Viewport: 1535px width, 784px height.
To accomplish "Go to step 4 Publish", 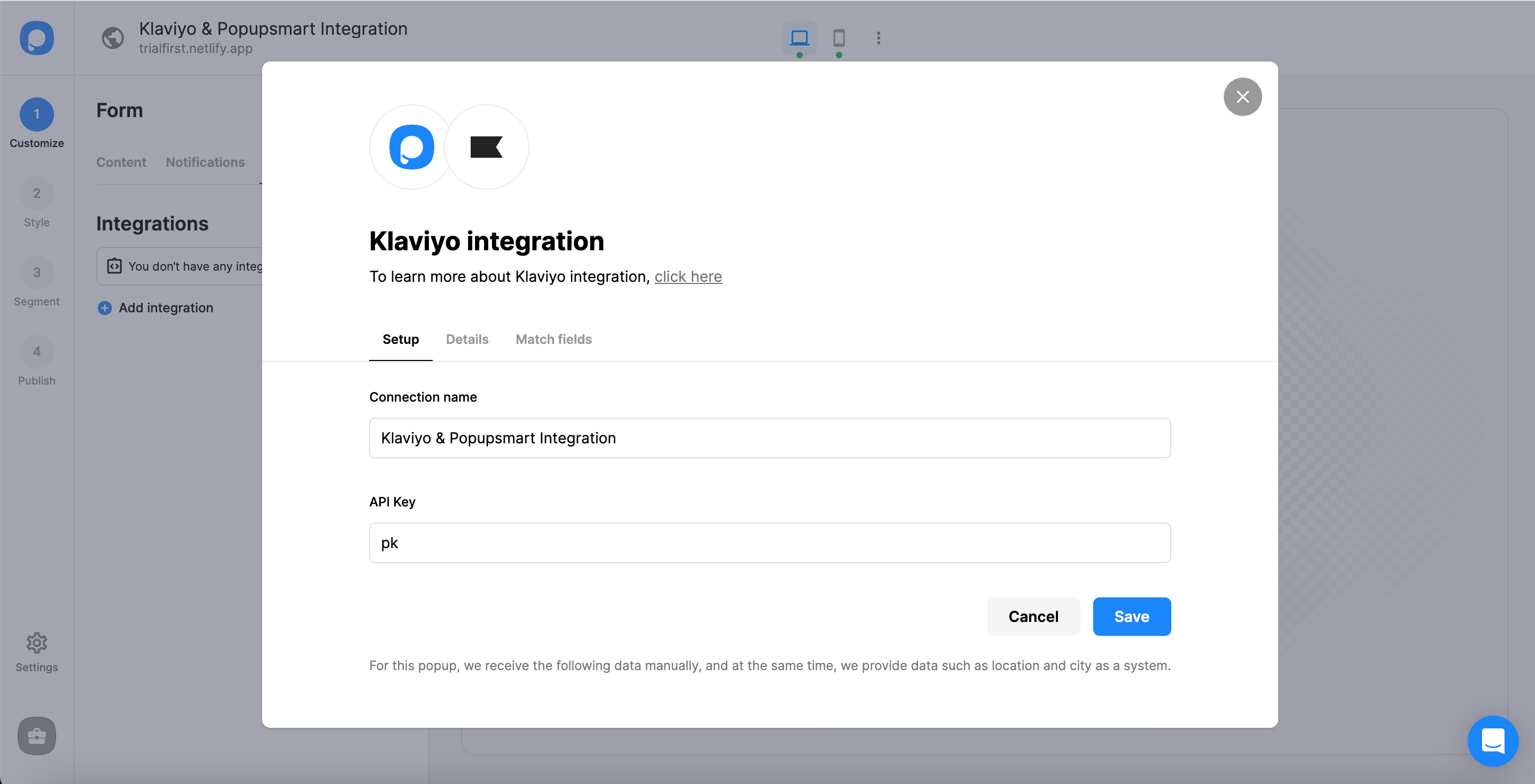I will pyautogui.click(x=36, y=361).
